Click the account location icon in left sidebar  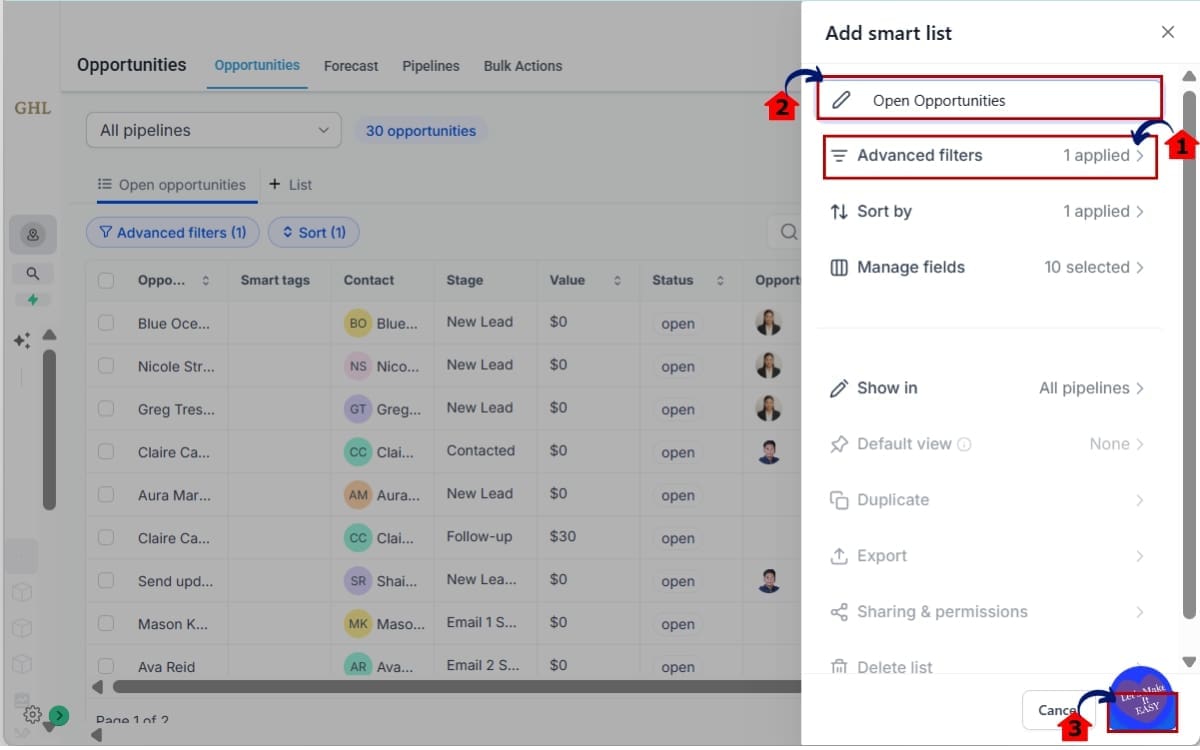pyautogui.click(x=33, y=234)
